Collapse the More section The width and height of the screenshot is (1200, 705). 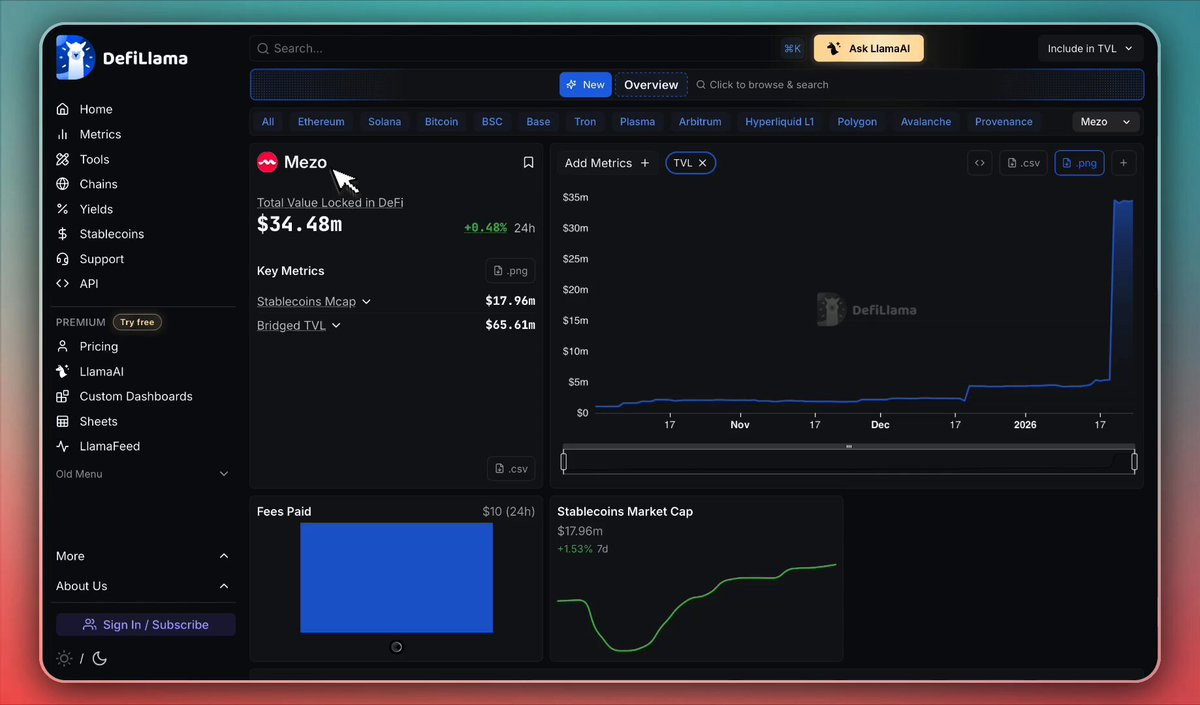(x=142, y=556)
